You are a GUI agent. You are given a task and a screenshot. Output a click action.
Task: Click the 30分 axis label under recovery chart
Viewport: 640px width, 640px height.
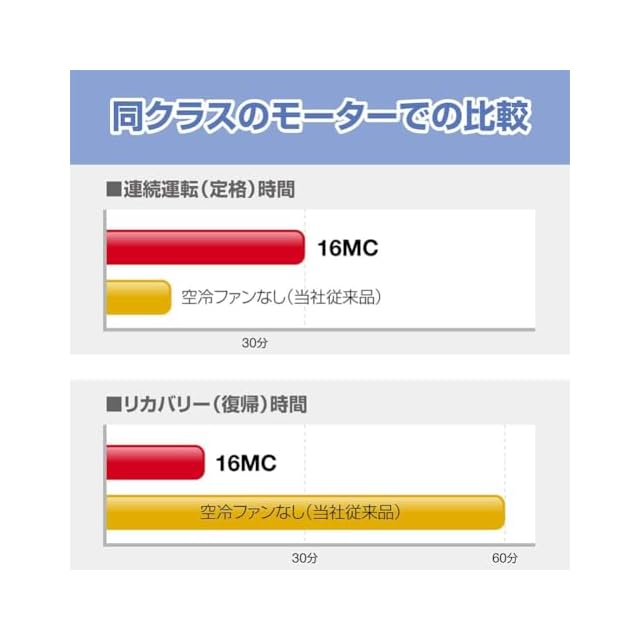pyautogui.click(x=305, y=557)
